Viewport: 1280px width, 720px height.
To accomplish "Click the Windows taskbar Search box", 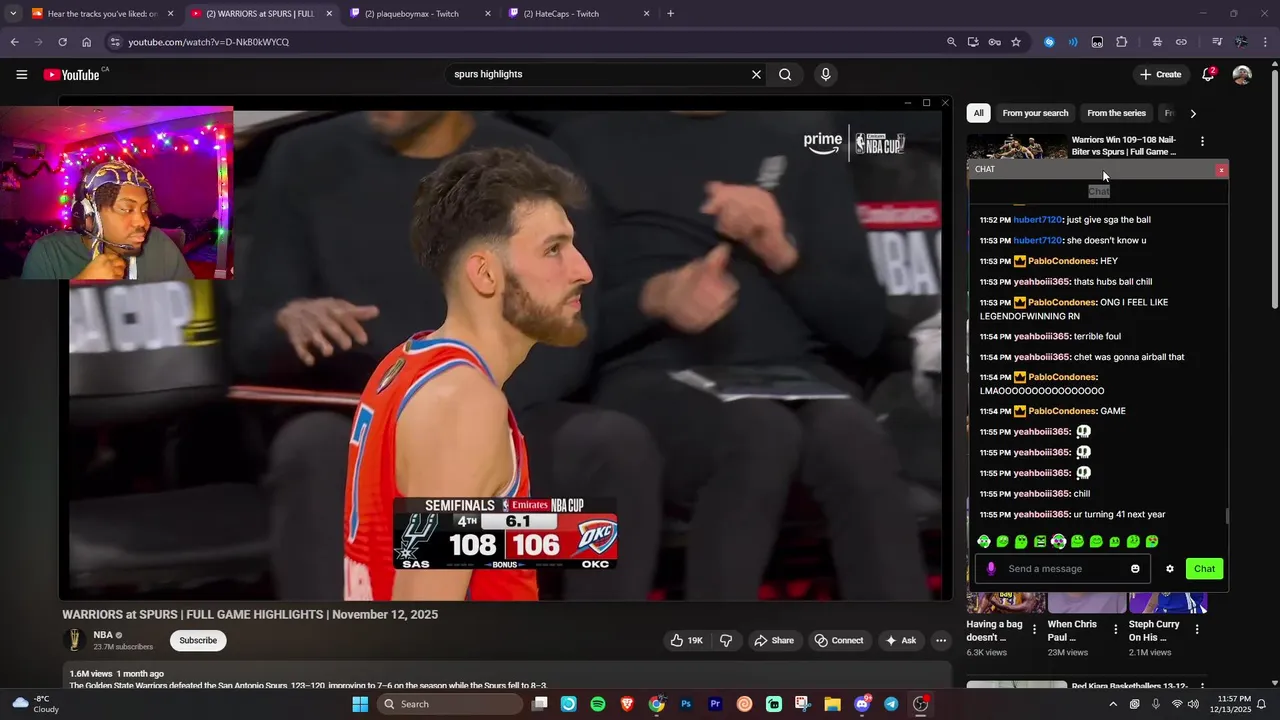I will tap(450, 704).
